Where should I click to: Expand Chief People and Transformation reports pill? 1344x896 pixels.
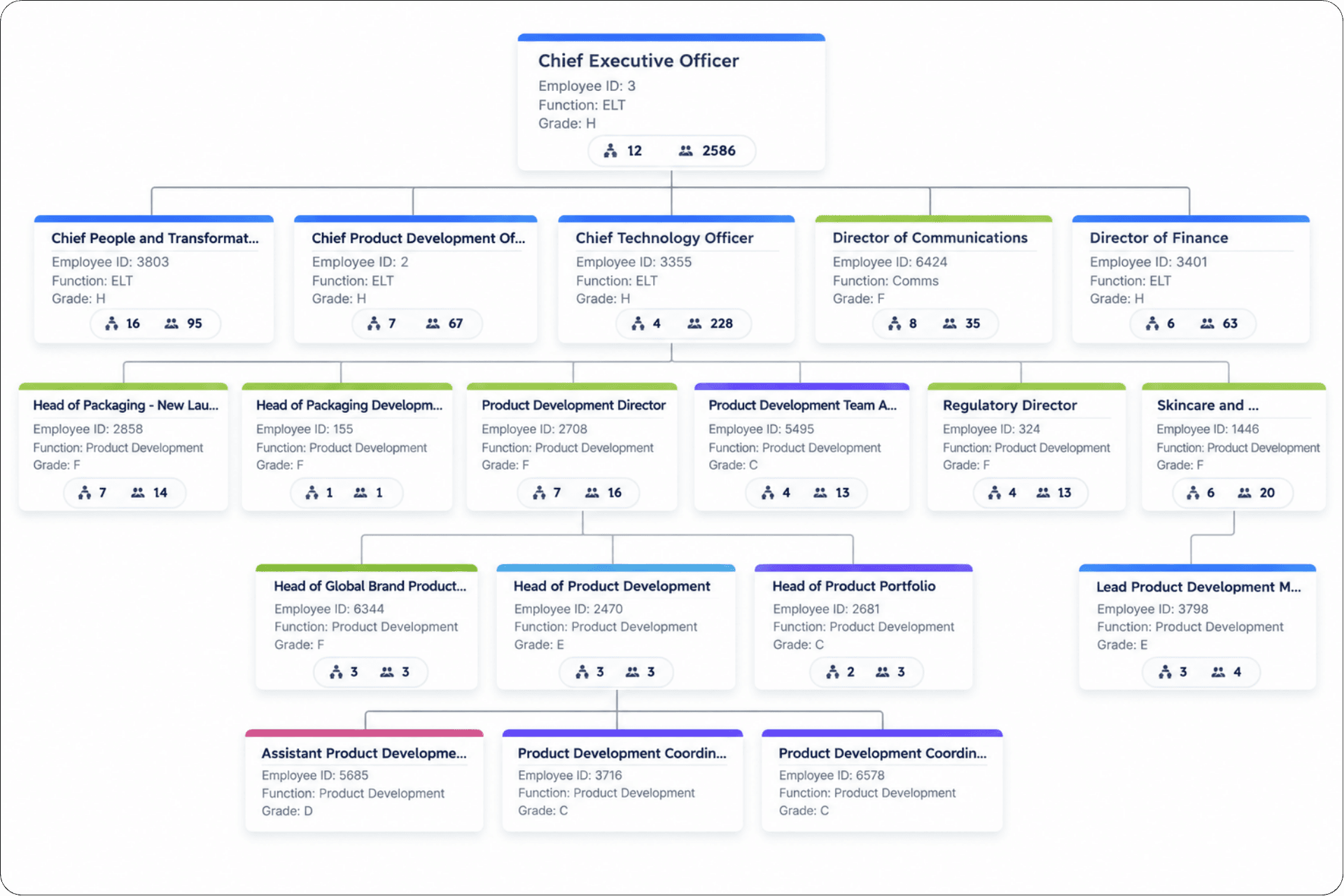155,323
